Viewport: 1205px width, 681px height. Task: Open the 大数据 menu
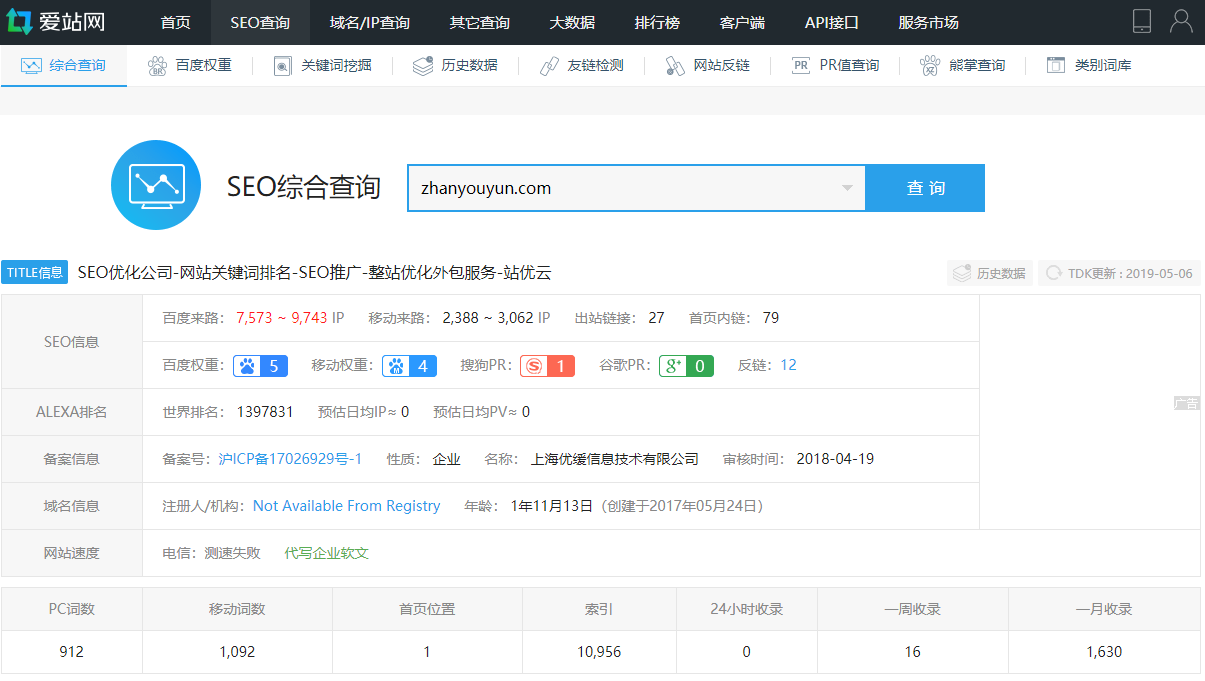572,22
